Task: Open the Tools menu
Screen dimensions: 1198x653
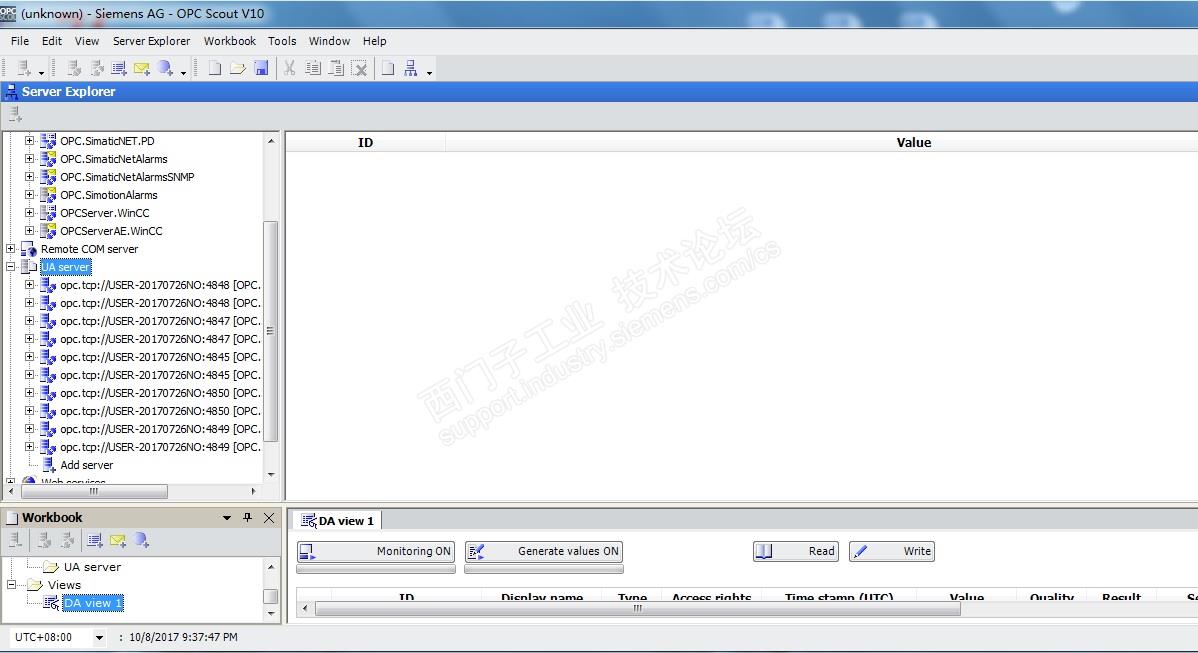Action: point(282,41)
